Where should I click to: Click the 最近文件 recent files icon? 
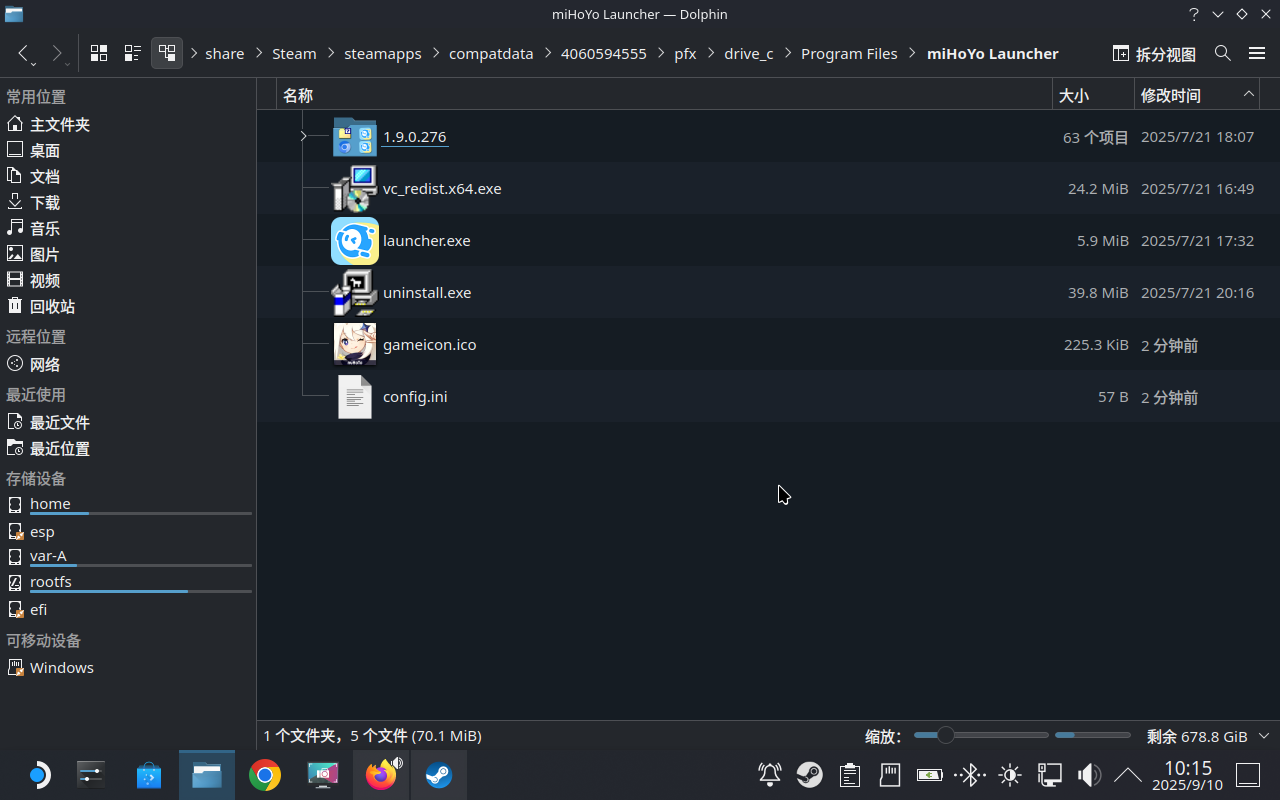click(x=15, y=422)
